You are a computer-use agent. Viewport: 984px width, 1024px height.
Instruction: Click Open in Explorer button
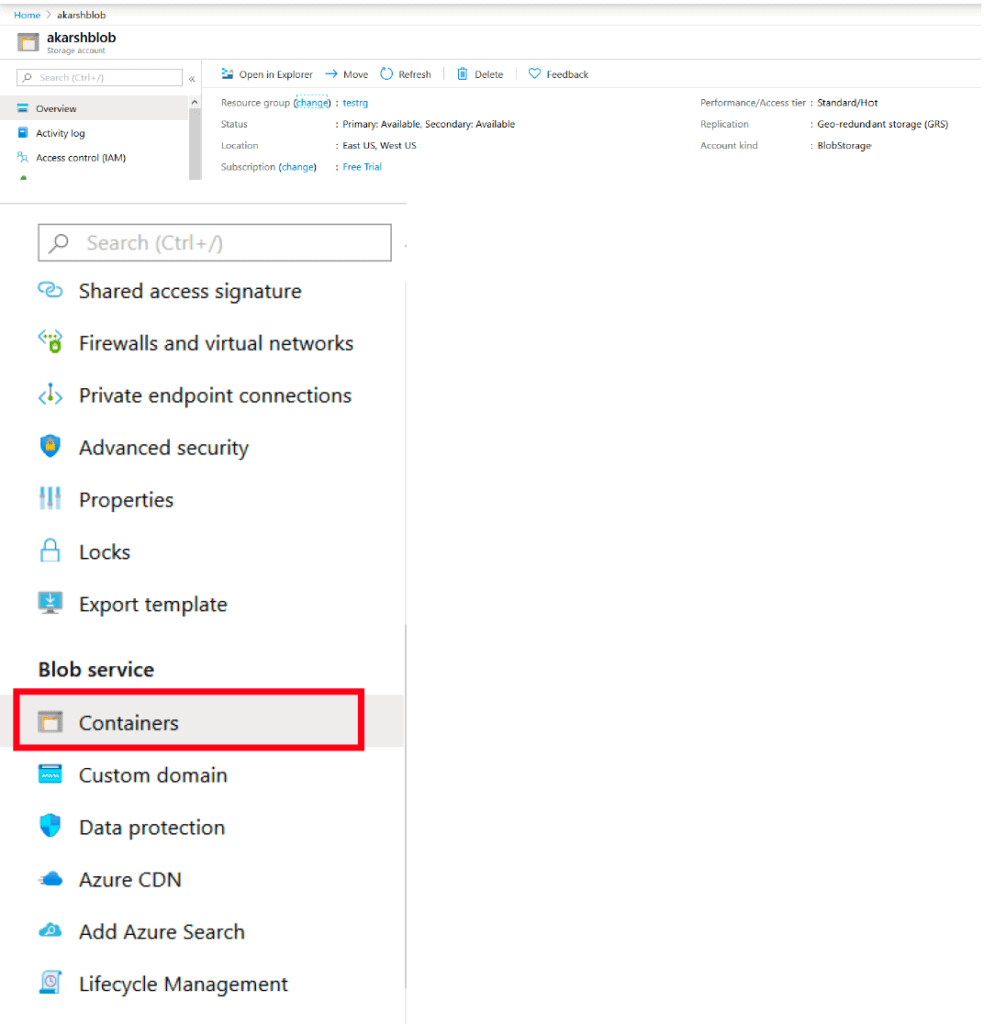[267, 74]
